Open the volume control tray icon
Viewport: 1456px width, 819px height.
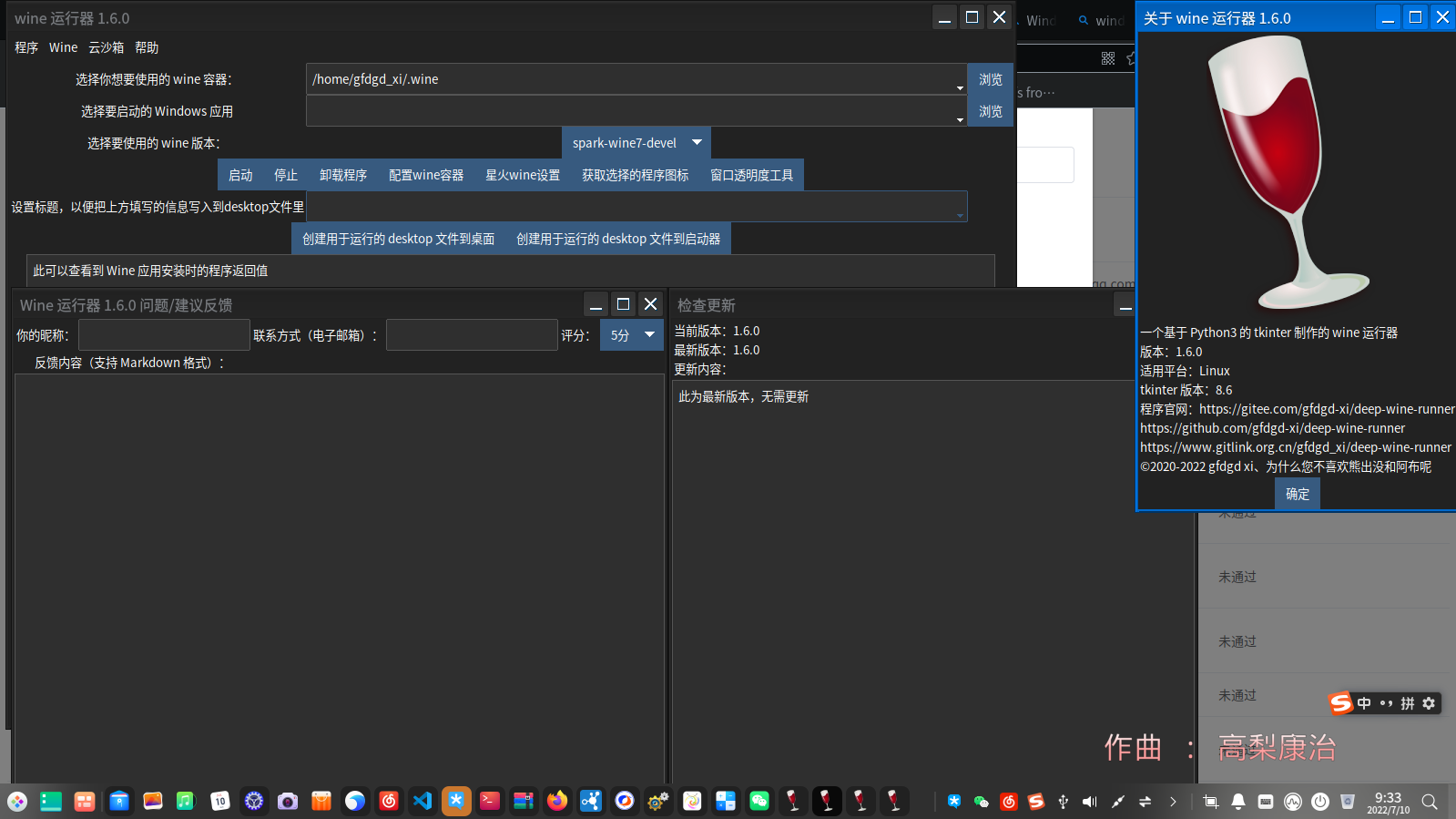click(1090, 802)
